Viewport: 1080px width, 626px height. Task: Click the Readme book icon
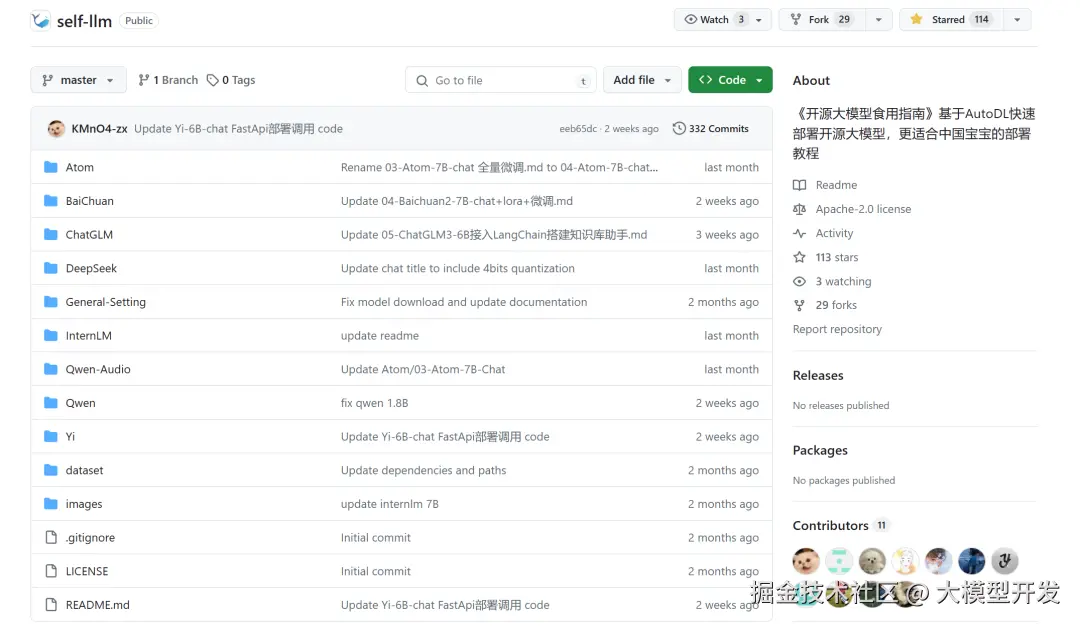pyautogui.click(x=799, y=185)
